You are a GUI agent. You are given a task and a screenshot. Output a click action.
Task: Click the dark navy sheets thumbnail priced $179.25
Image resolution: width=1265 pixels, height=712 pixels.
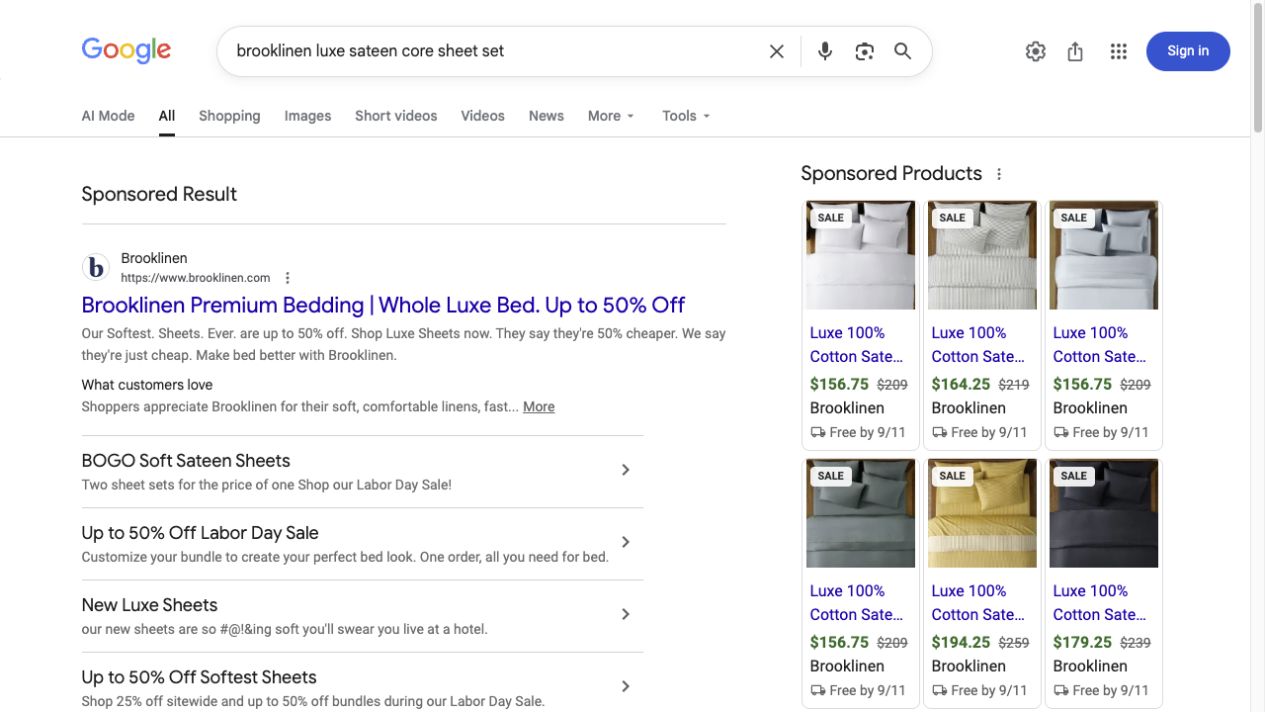tap(1103, 513)
